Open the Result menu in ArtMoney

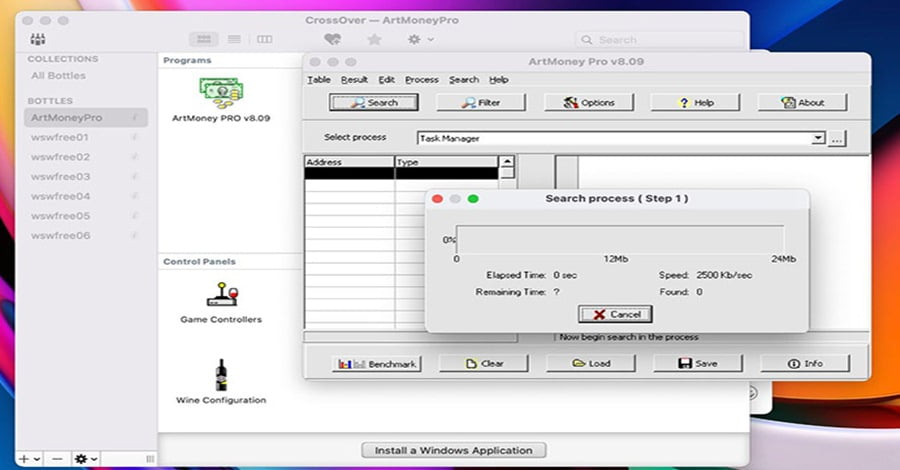[x=354, y=80]
